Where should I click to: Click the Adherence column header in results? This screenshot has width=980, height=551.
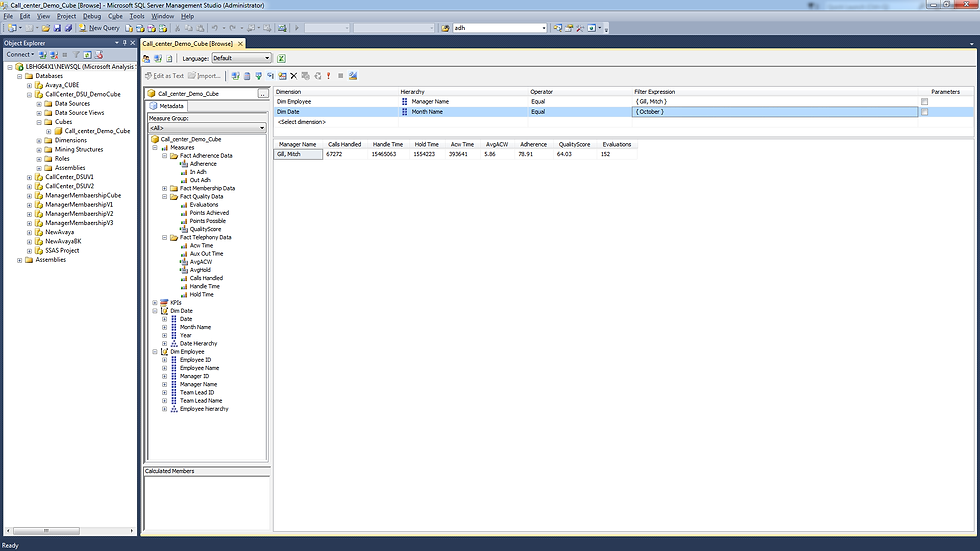(533, 144)
